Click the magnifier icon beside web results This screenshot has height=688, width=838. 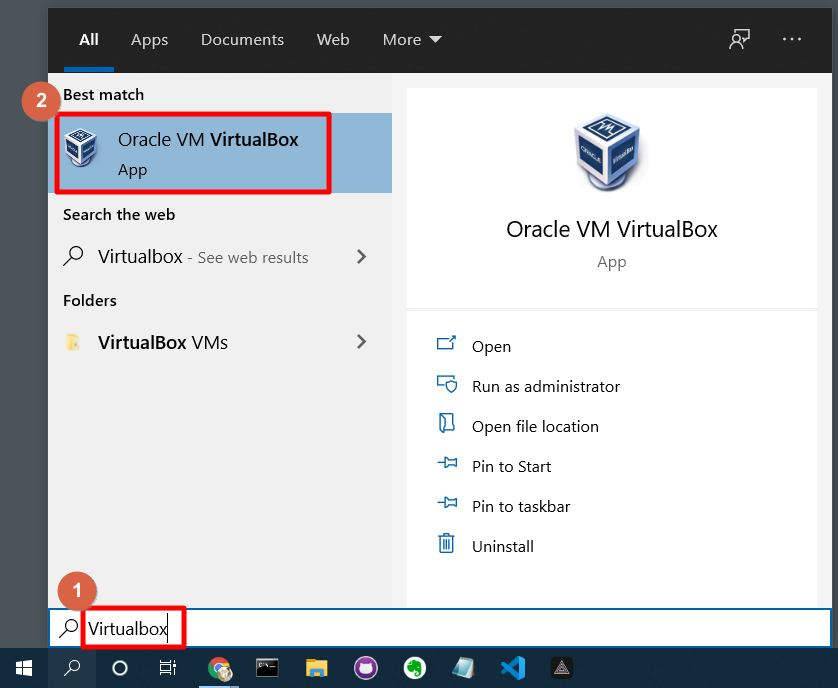pyautogui.click(x=73, y=256)
